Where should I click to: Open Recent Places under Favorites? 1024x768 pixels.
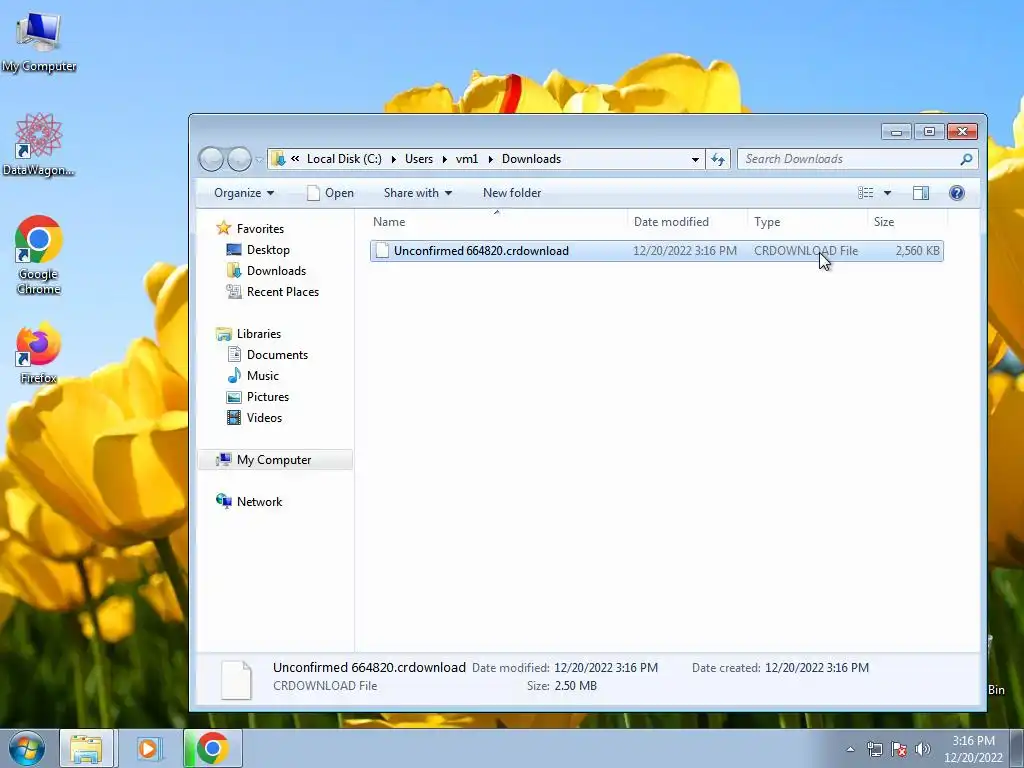[x=283, y=291]
